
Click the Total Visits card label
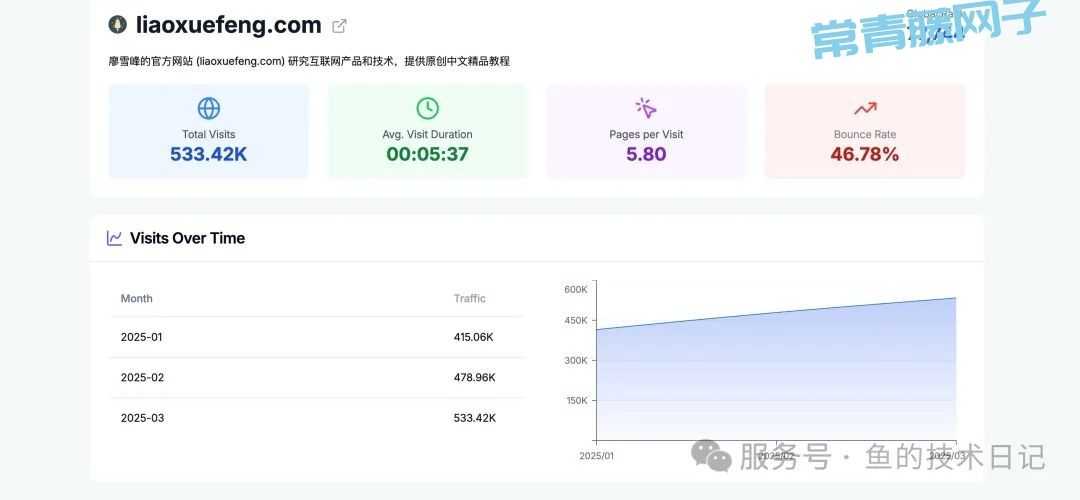(209, 134)
